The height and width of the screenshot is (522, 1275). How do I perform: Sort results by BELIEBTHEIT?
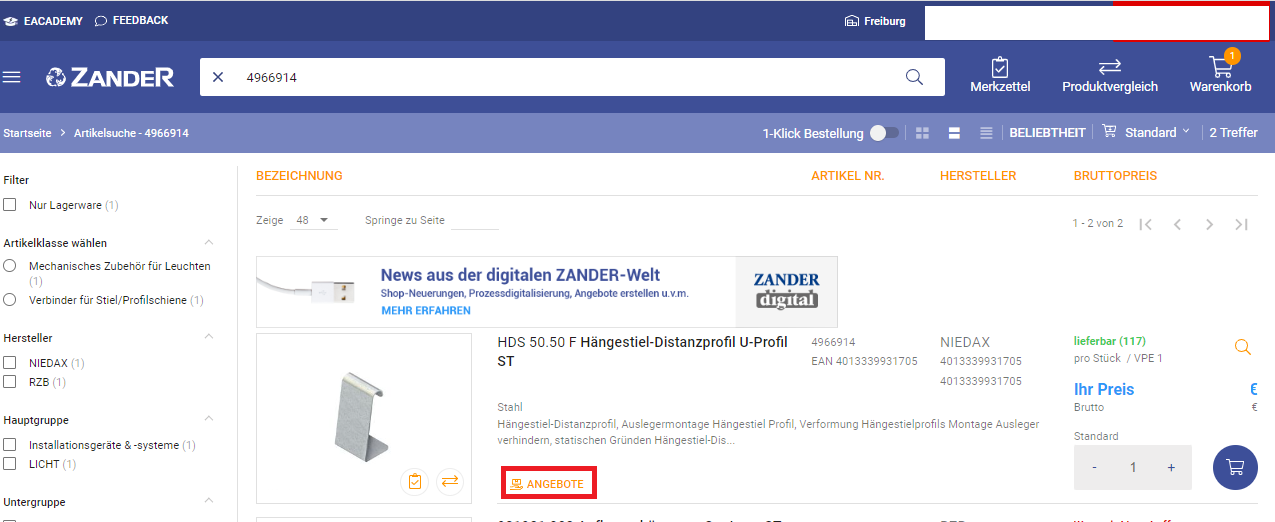1047,132
